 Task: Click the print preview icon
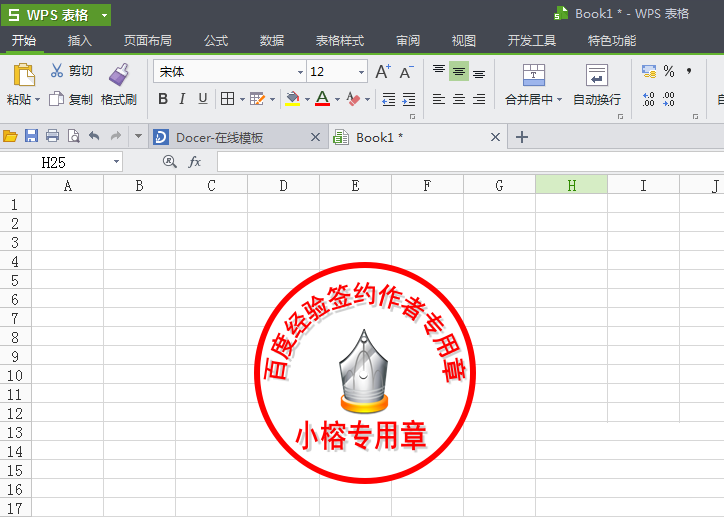click(x=73, y=136)
